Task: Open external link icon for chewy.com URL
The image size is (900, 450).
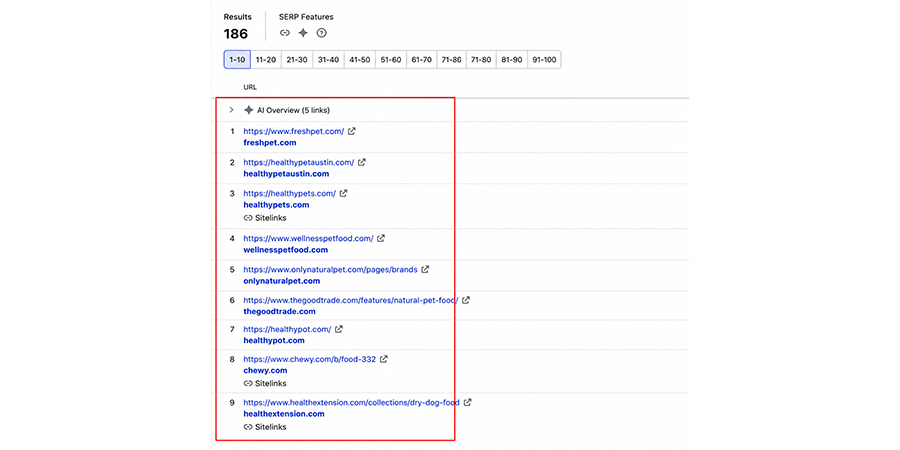Action: tap(383, 359)
